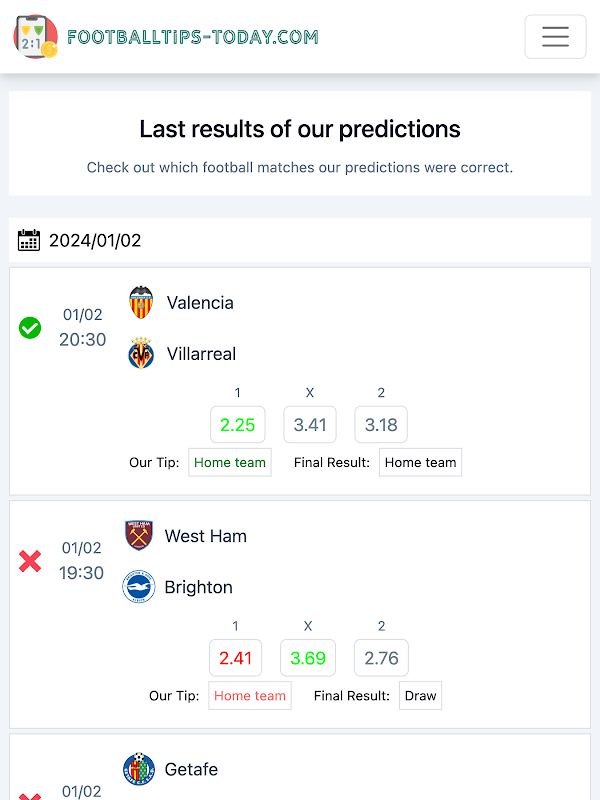Click the 2.76 away odds box

(x=381, y=658)
